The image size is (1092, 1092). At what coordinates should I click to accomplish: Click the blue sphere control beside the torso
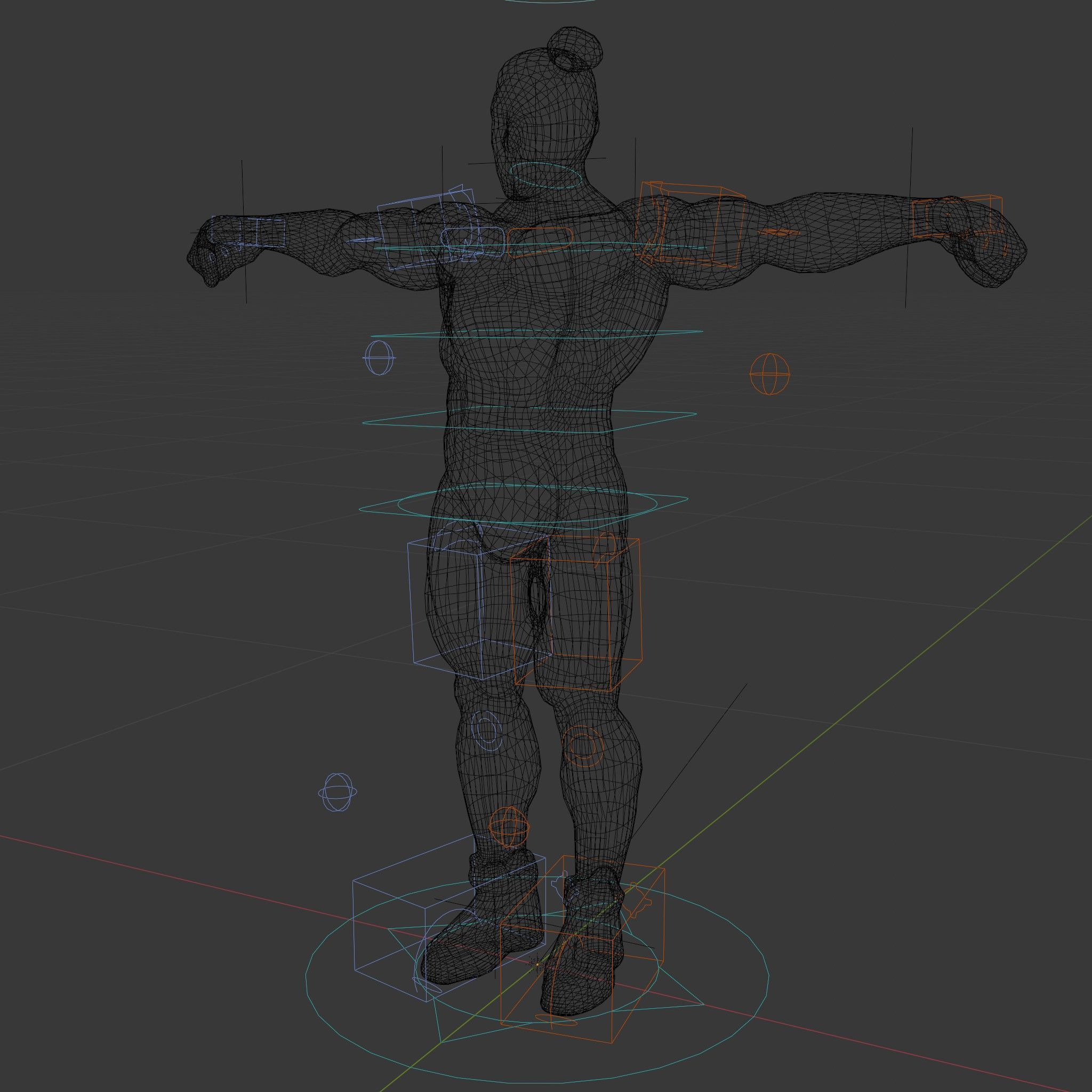coord(379,357)
